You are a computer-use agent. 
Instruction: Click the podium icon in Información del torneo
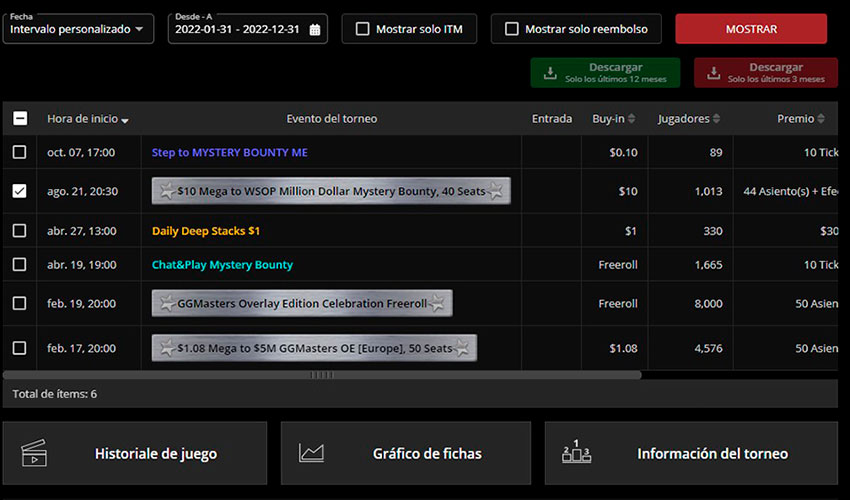click(x=576, y=451)
